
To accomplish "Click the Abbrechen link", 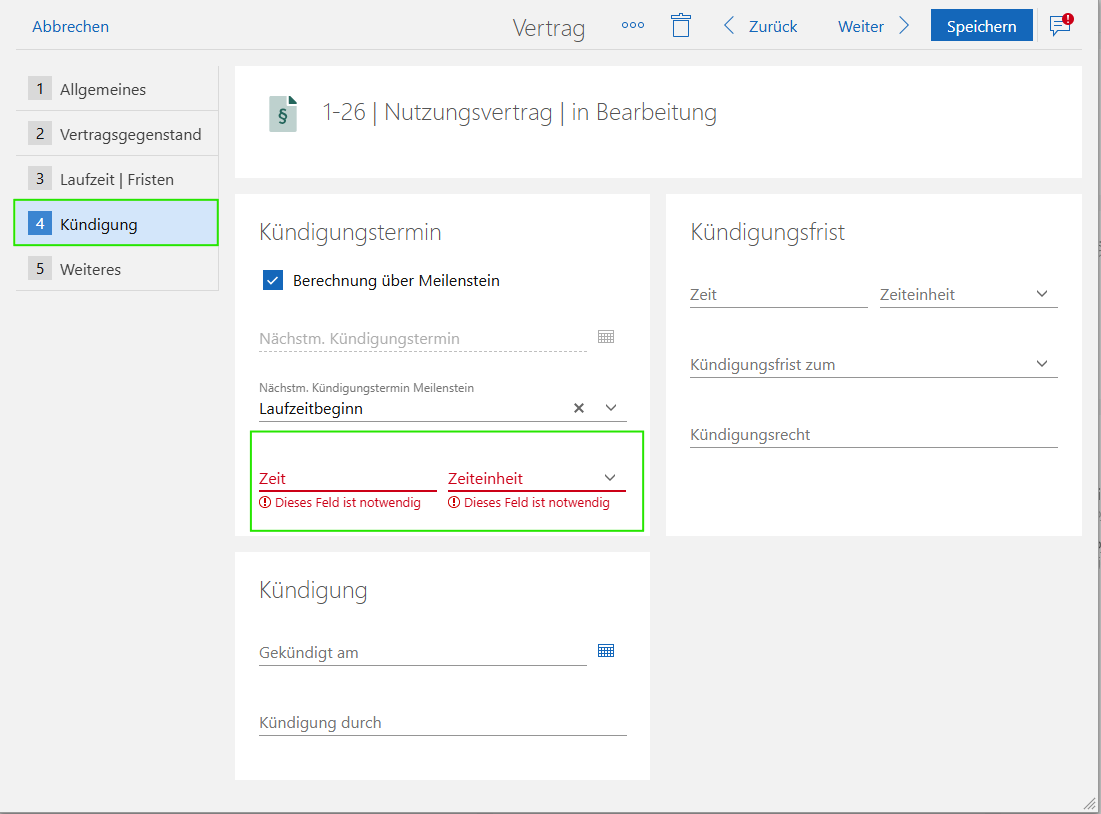I will click(70, 26).
